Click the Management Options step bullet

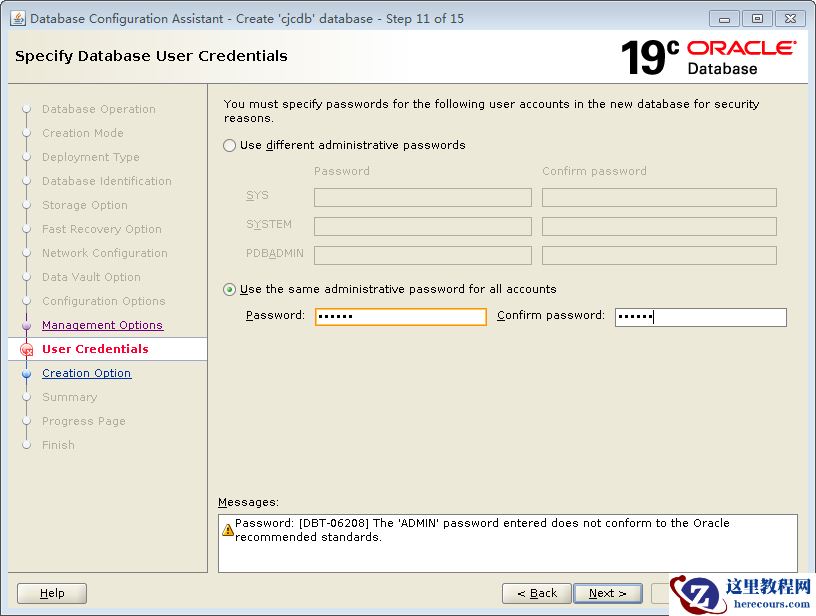pyautogui.click(x=27, y=326)
